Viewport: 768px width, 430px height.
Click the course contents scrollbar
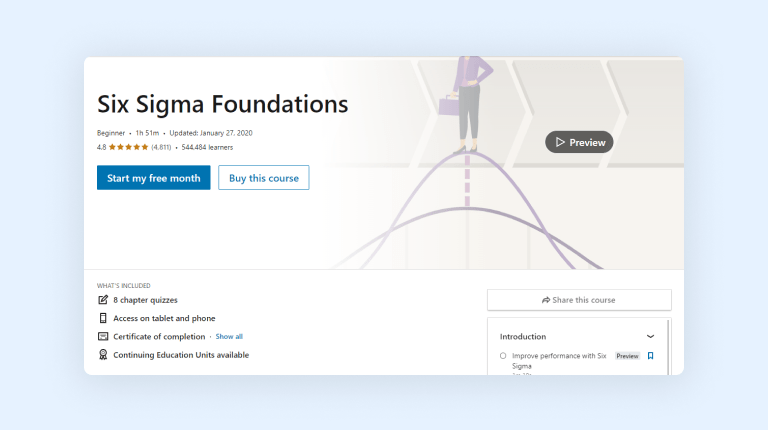pyautogui.click(x=668, y=345)
